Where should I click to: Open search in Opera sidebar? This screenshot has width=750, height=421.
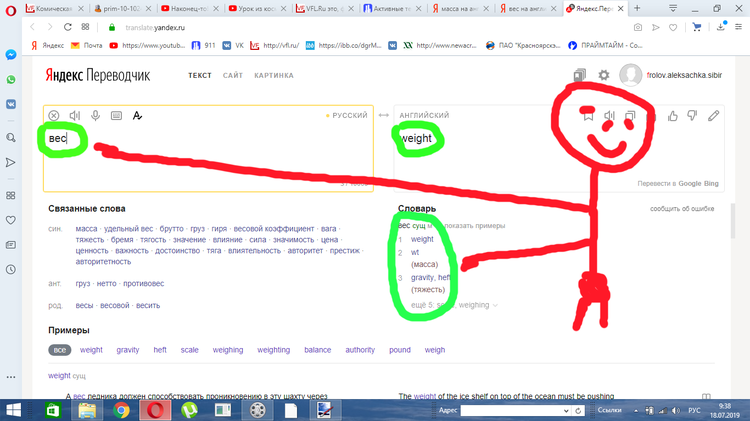11,138
